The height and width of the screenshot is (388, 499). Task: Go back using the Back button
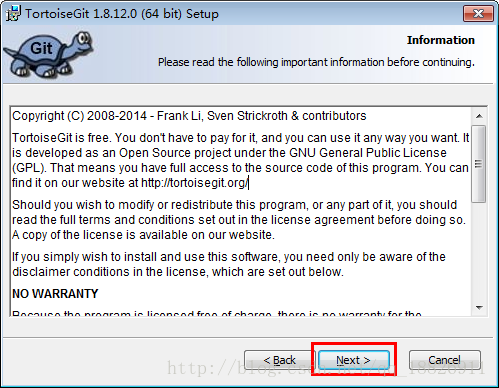[279, 360]
